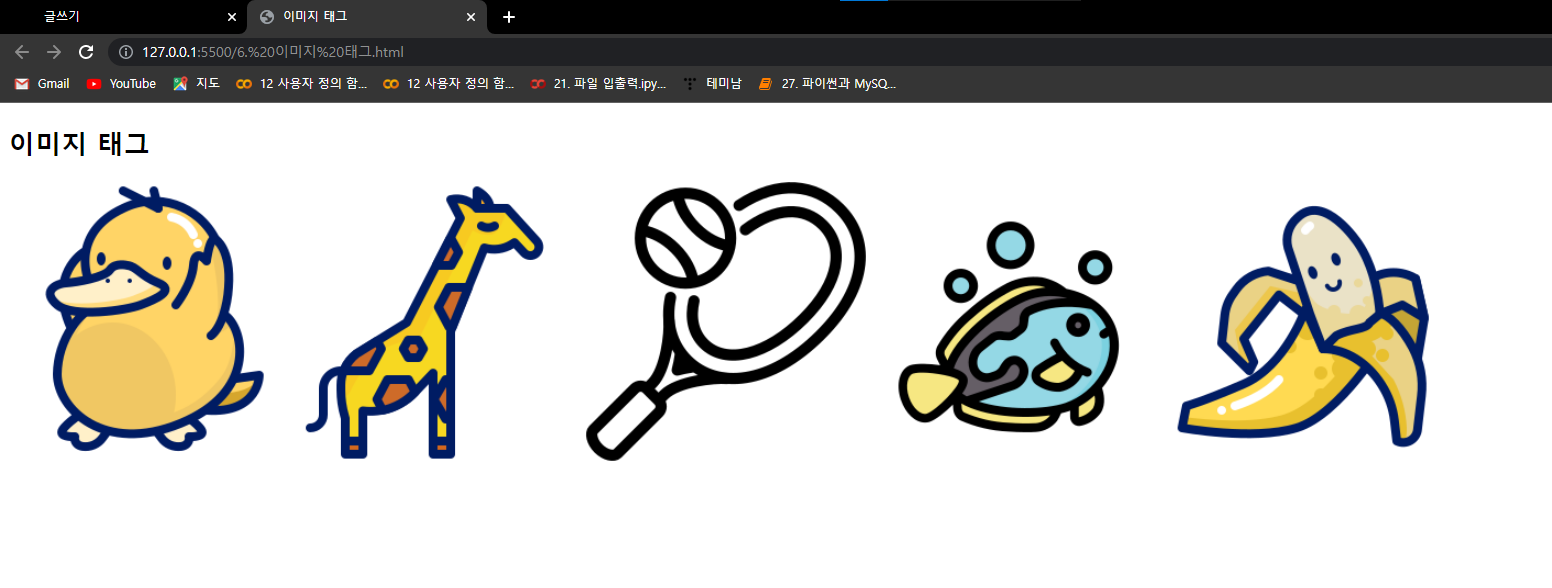The height and width of the screenshot is (588, 1552).
Task: Click the blue fish image
Action: point(1009,328)
